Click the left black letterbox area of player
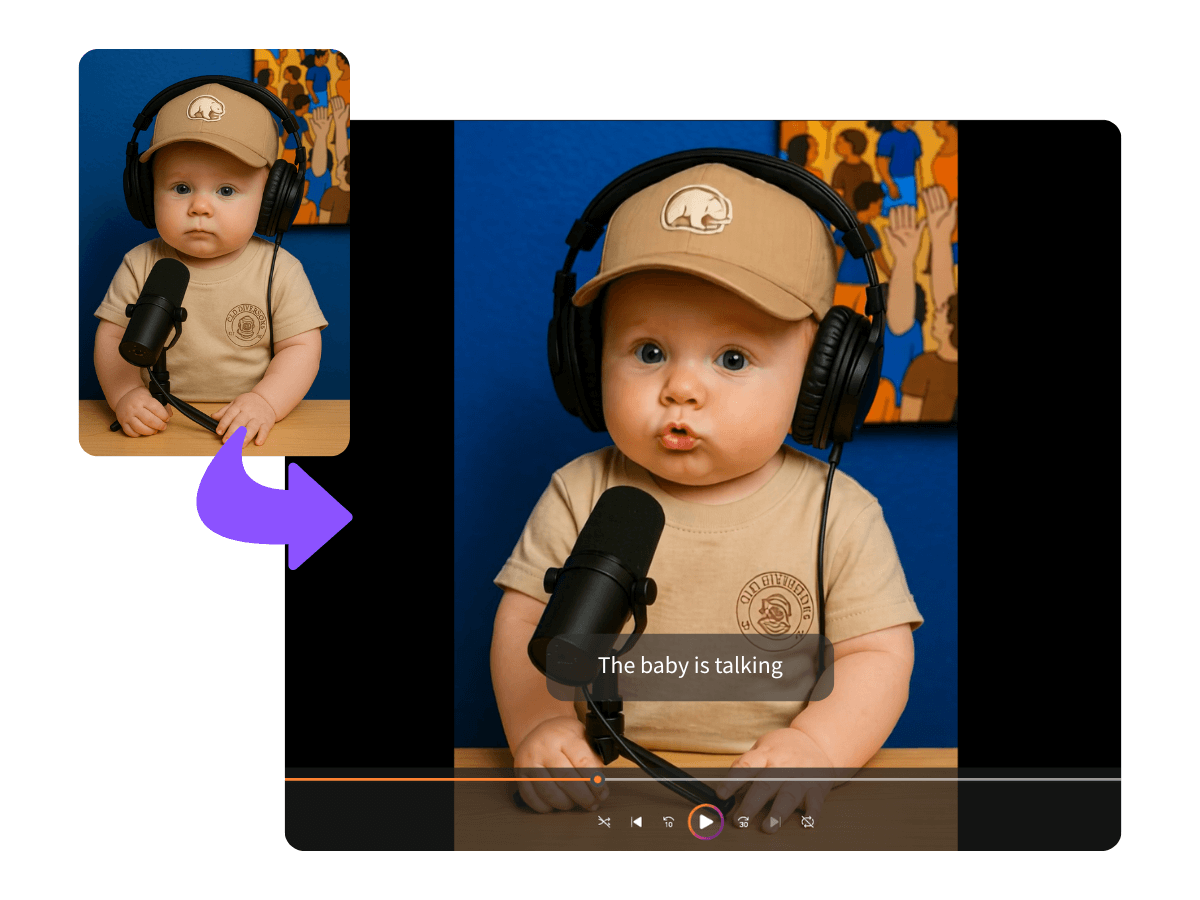This screenshot has height=900, width=1200. [x=370, y=450]
